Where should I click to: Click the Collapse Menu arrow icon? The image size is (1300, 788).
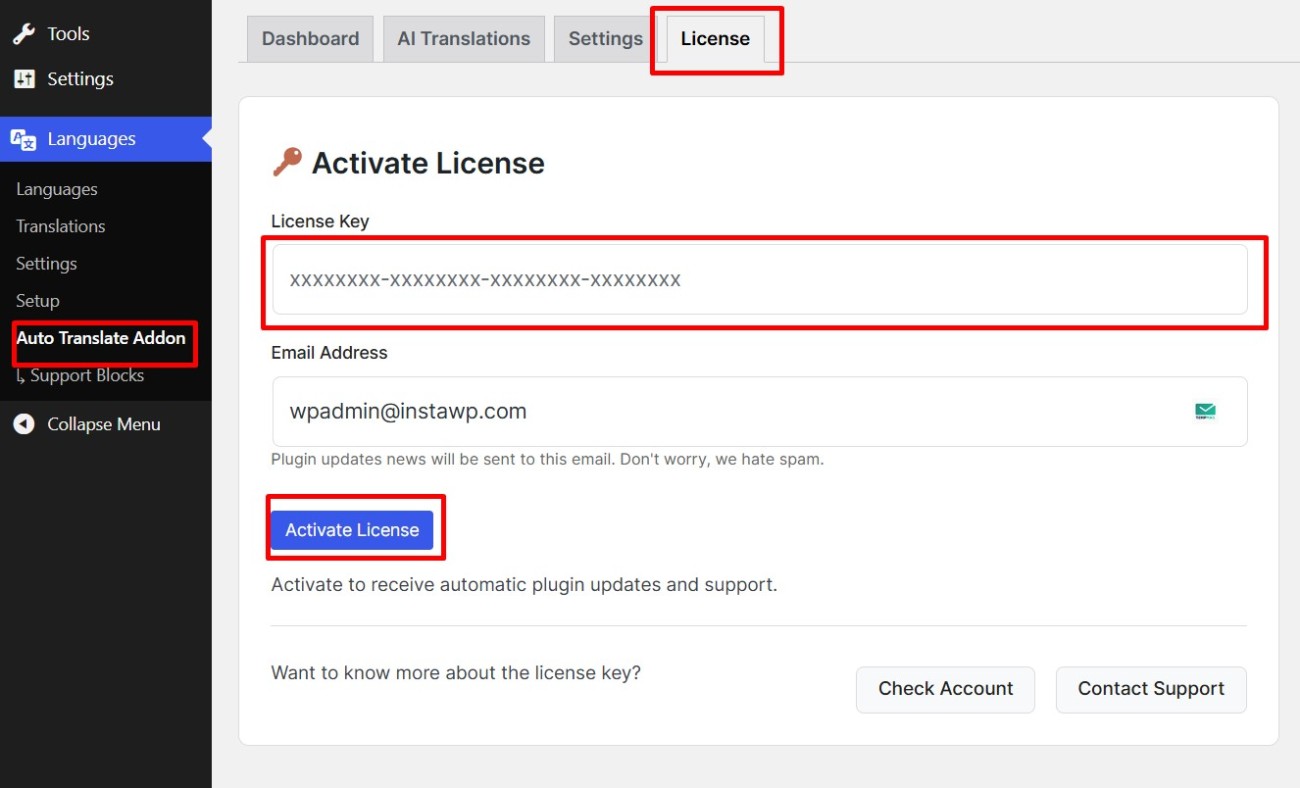coord(24,424)
